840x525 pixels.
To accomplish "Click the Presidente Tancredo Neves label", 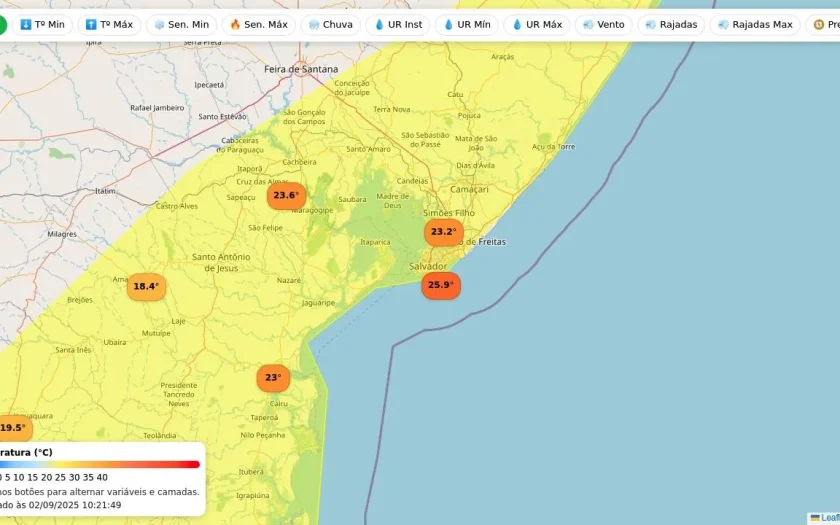I will pos(178,394).
